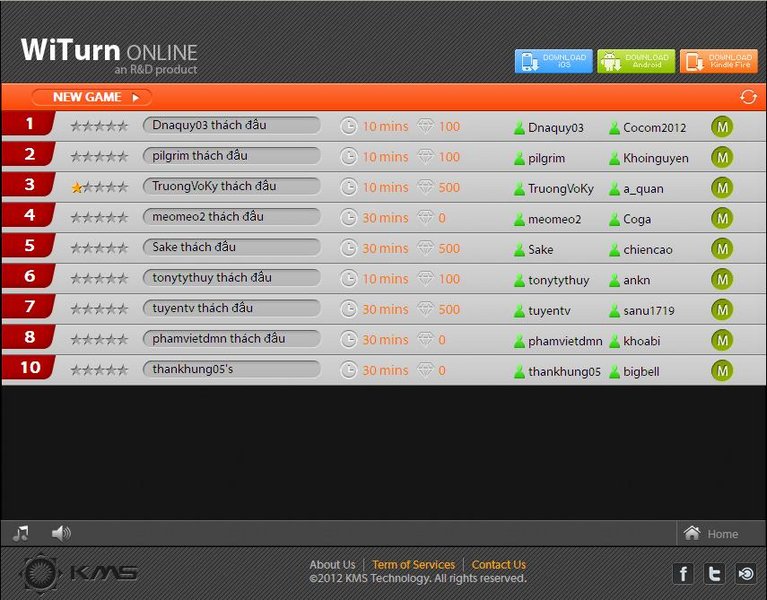Click the KMS logo in footer

pyautogui.click(x=79, y=573)
